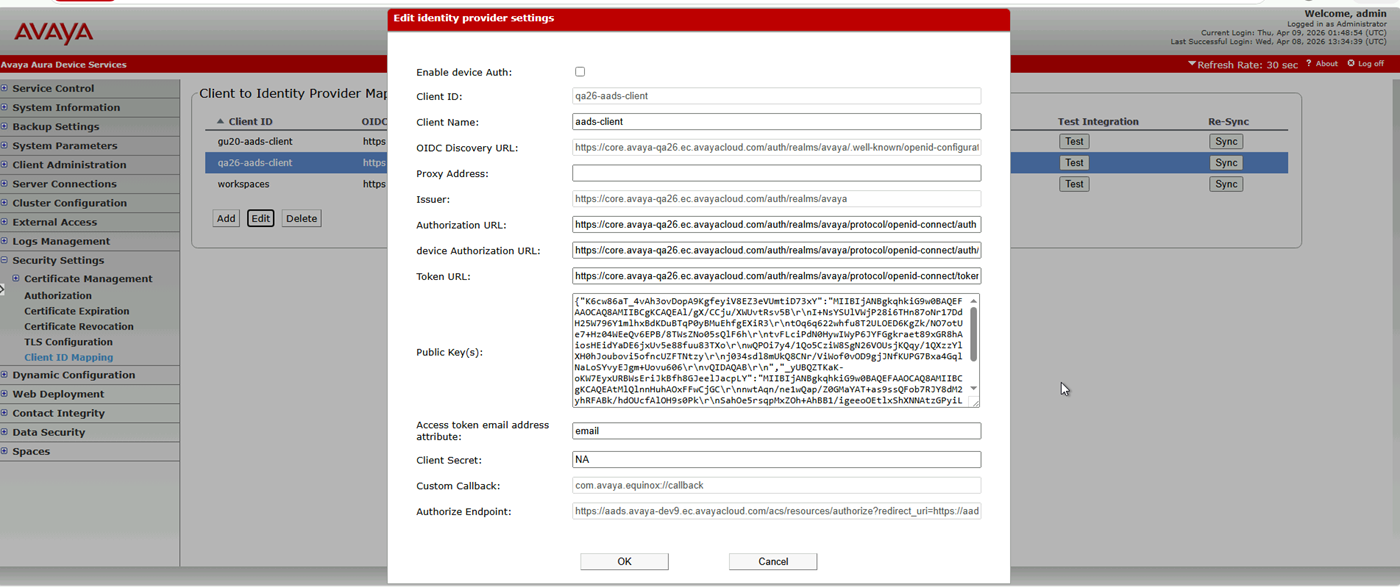Screen dimensions: 1400x587
Task: Click the Public Key(s) scroll down arrow
Action: (x=974, y=389)
